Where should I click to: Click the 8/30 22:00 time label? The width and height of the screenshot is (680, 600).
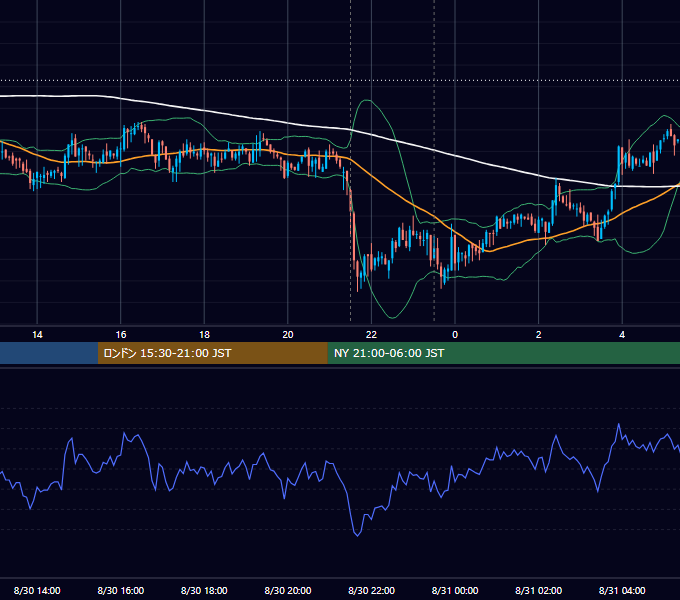click(x=372, y=590)
